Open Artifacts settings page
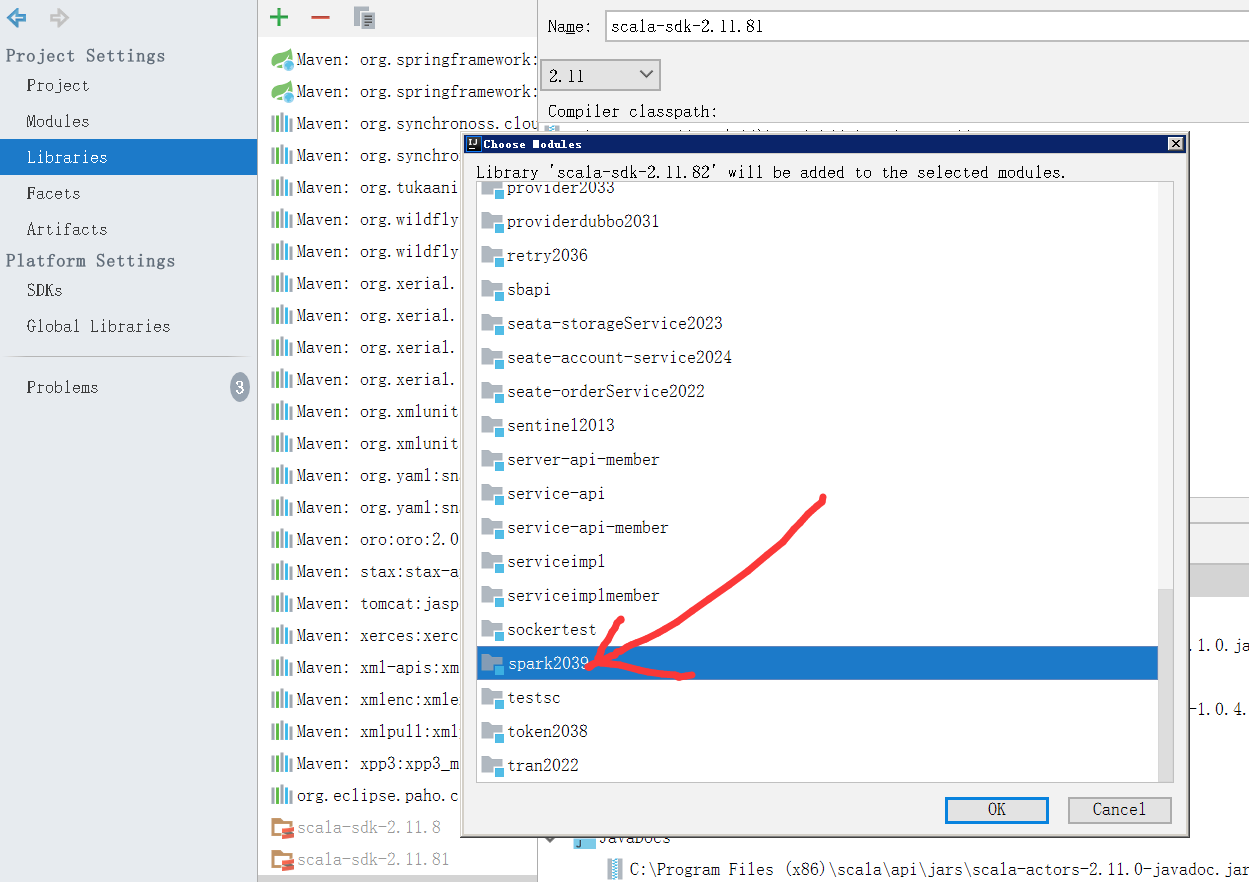This screenshot has width=1249, height=882. click(67, 230)
